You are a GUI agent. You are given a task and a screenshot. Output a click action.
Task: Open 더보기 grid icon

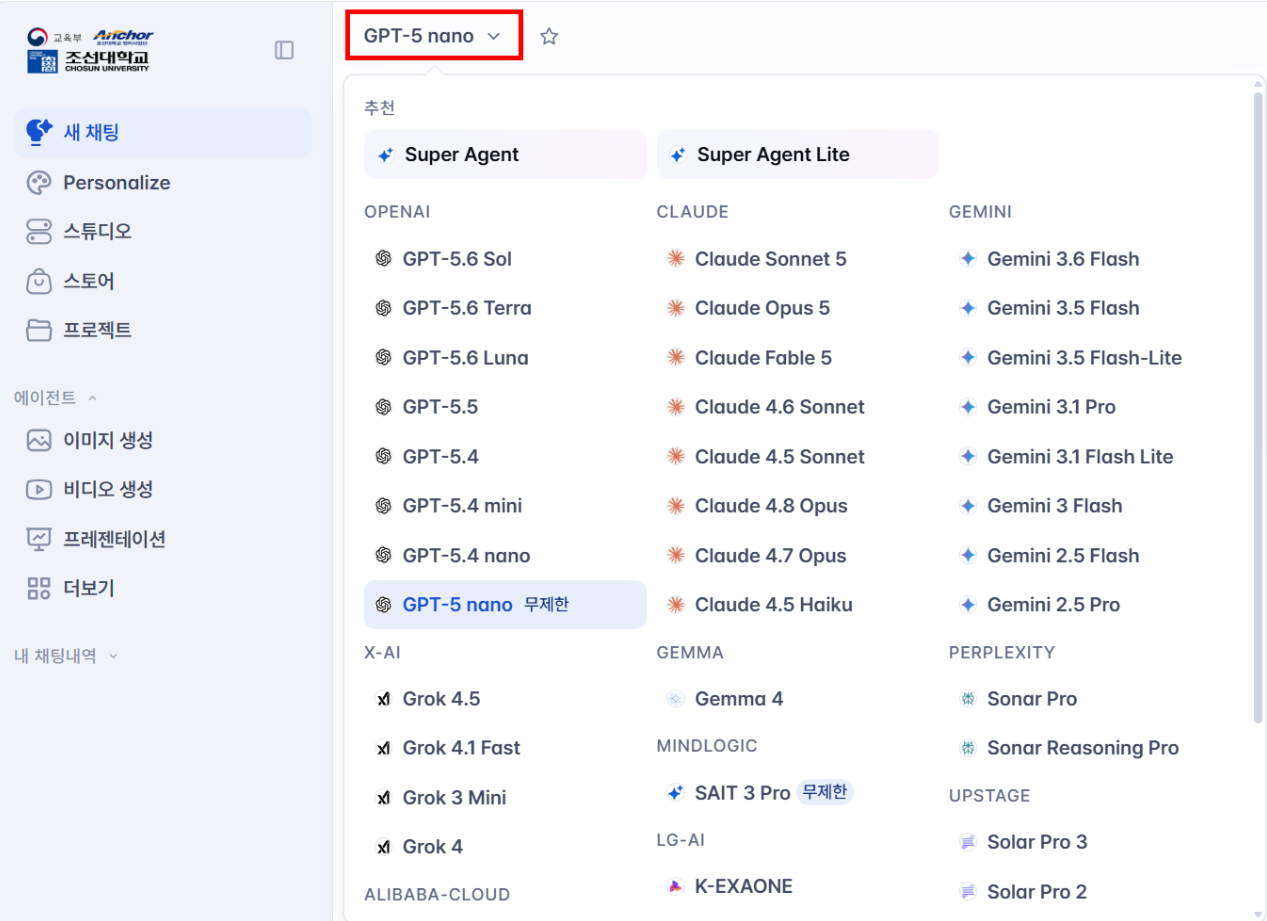point(39,589)
